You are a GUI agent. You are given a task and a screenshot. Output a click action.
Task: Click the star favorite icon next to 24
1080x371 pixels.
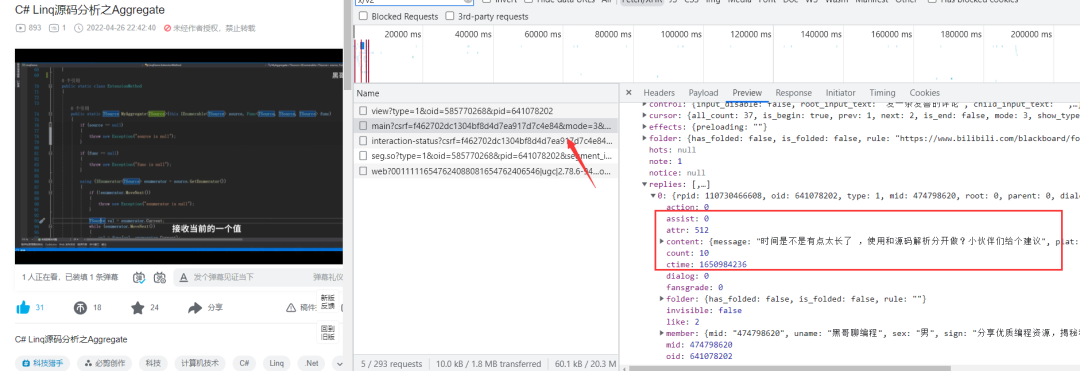click(138, 308)
